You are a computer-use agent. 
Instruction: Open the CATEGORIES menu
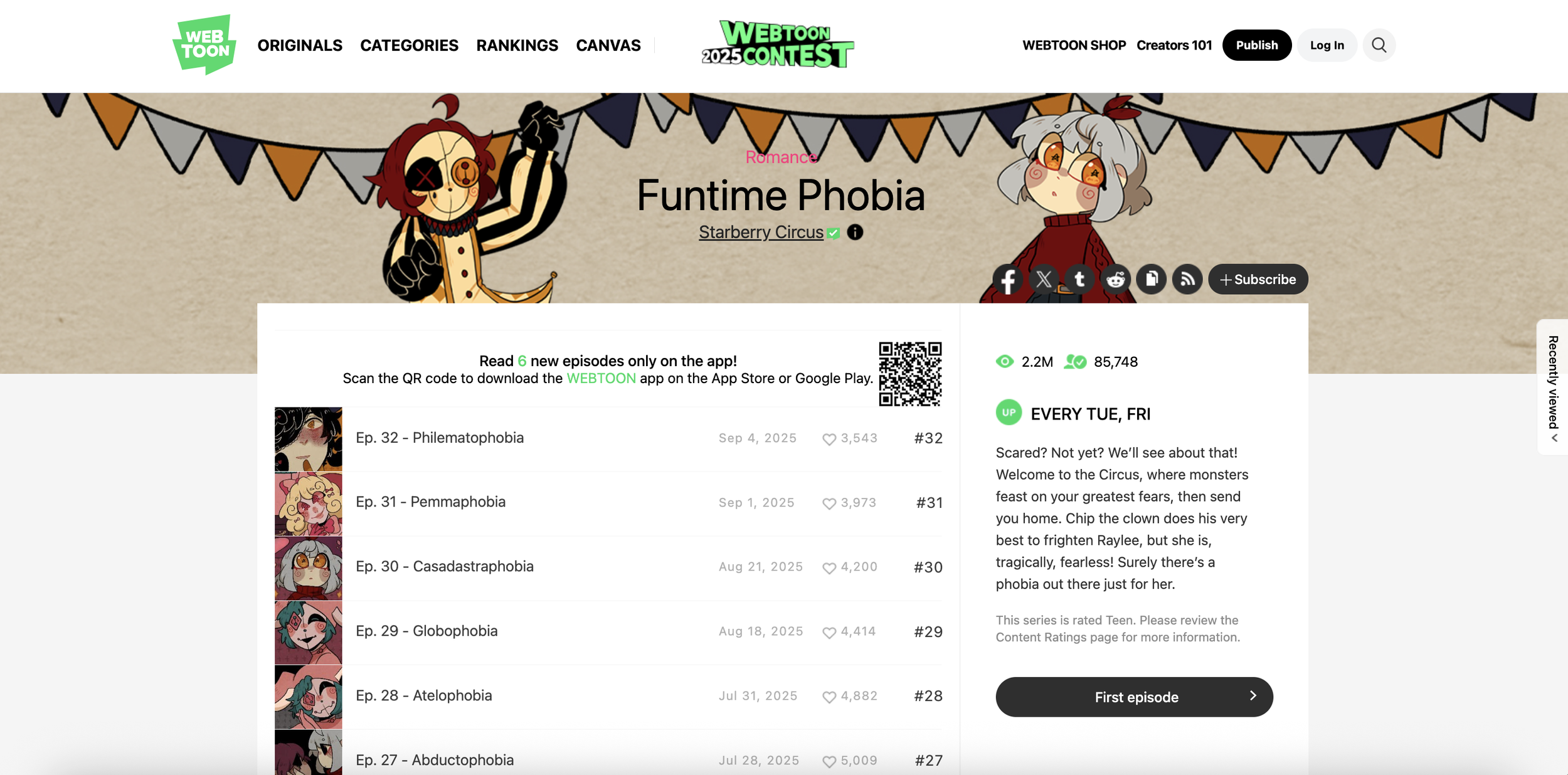pos(409,45)
